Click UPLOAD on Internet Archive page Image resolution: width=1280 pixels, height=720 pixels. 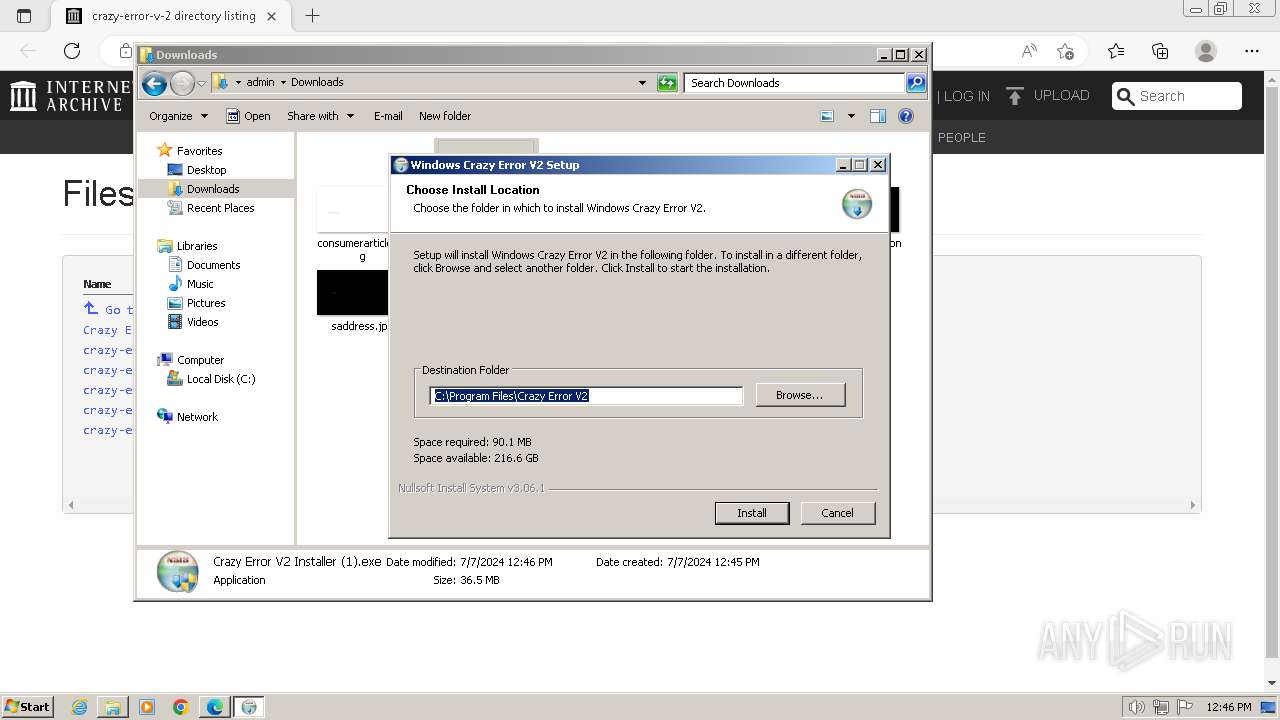pos(1048,96)
